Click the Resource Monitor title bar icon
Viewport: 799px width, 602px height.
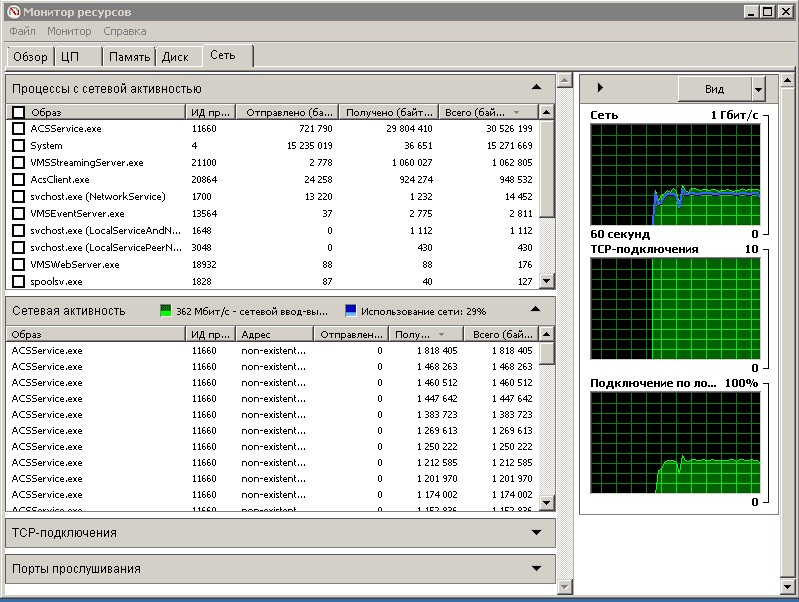(x=13, y=12)
